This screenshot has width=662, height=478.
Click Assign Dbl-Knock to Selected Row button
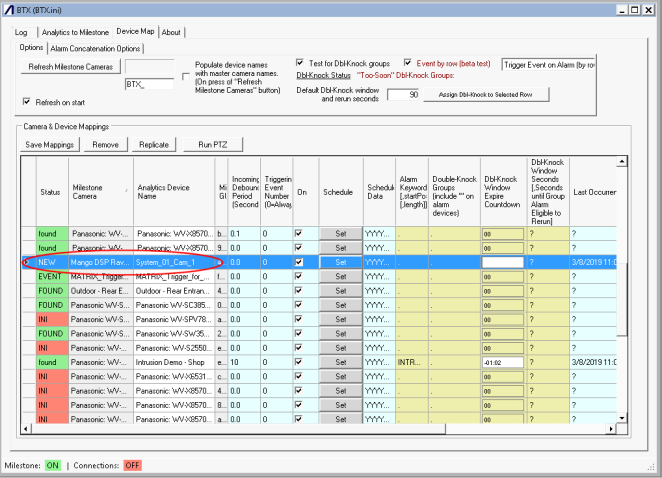tap(486, 95)
